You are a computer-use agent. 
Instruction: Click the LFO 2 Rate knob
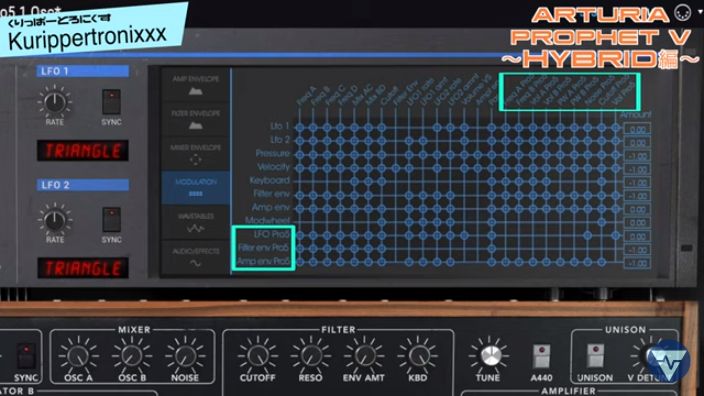click(54, 220)
